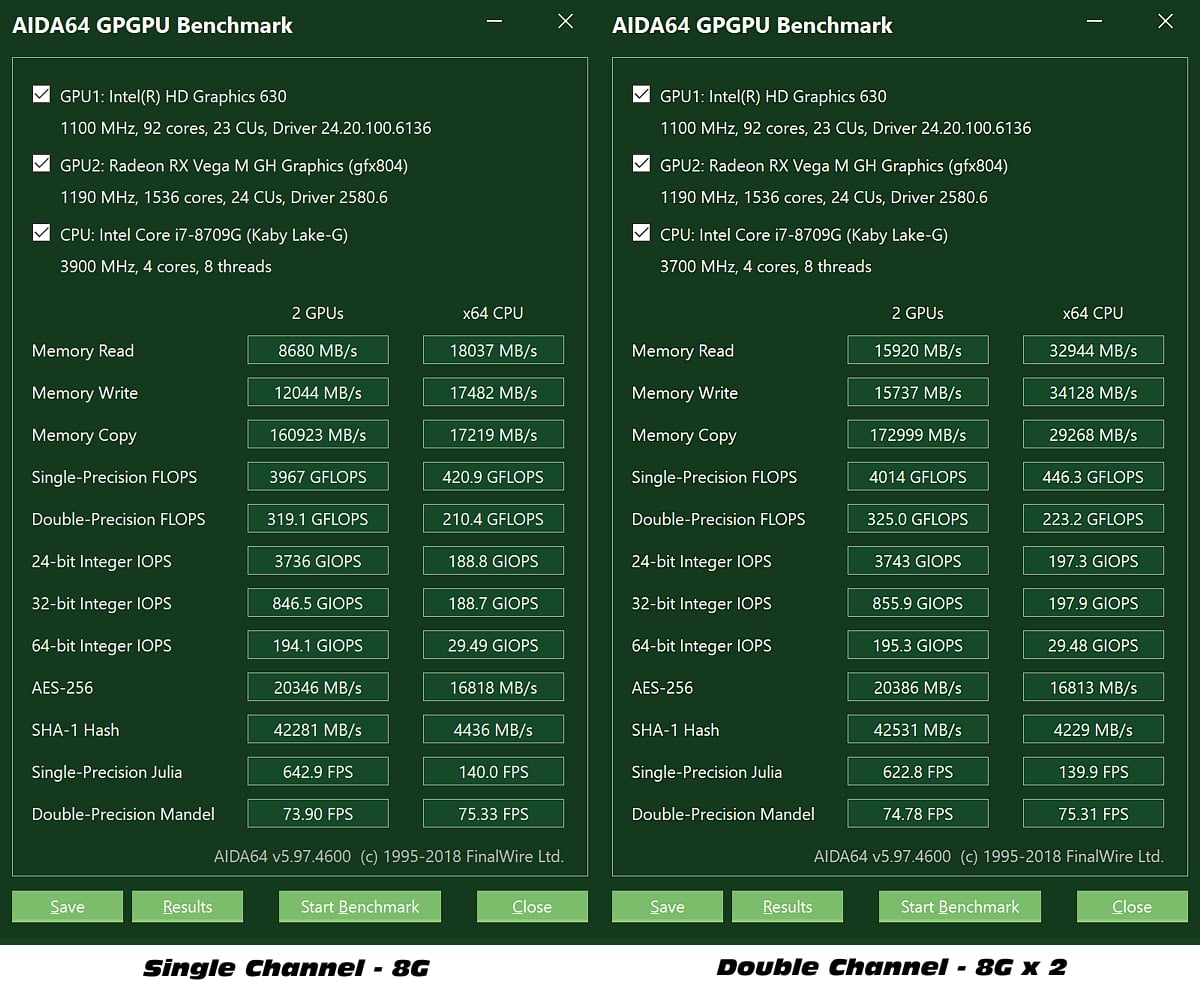Select the 622.8 FPS Julia value

pyautogui.click(x=918, y=771)
